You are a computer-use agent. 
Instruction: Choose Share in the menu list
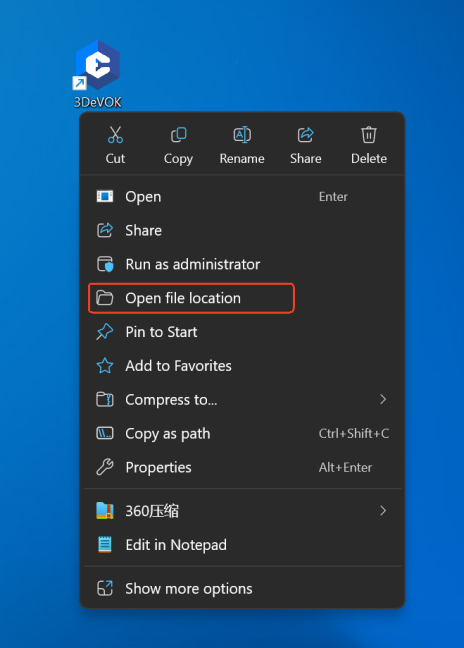pyautogui.click(x=243, y=230)
